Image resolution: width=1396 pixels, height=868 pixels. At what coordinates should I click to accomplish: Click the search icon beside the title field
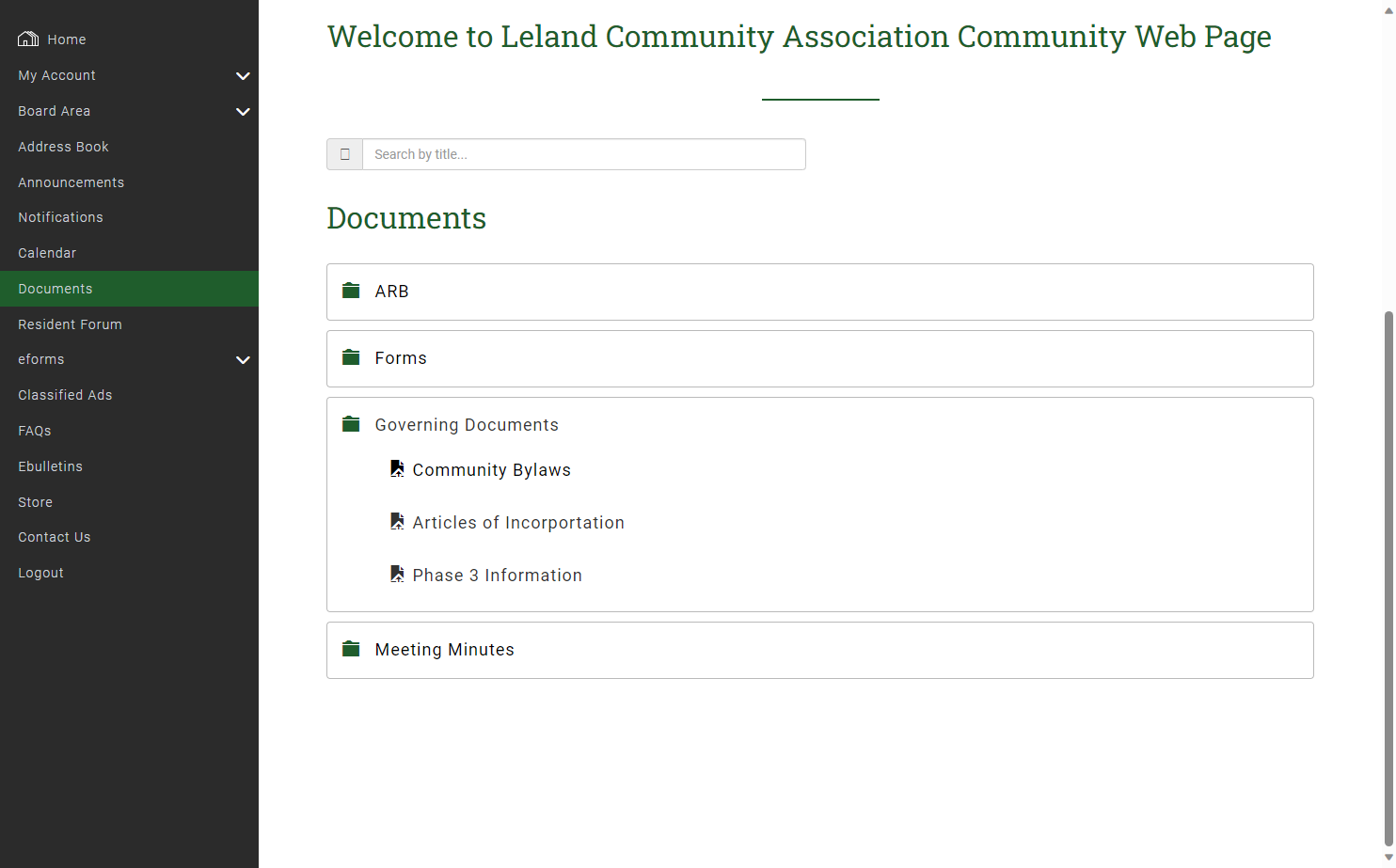pos(345,154)
